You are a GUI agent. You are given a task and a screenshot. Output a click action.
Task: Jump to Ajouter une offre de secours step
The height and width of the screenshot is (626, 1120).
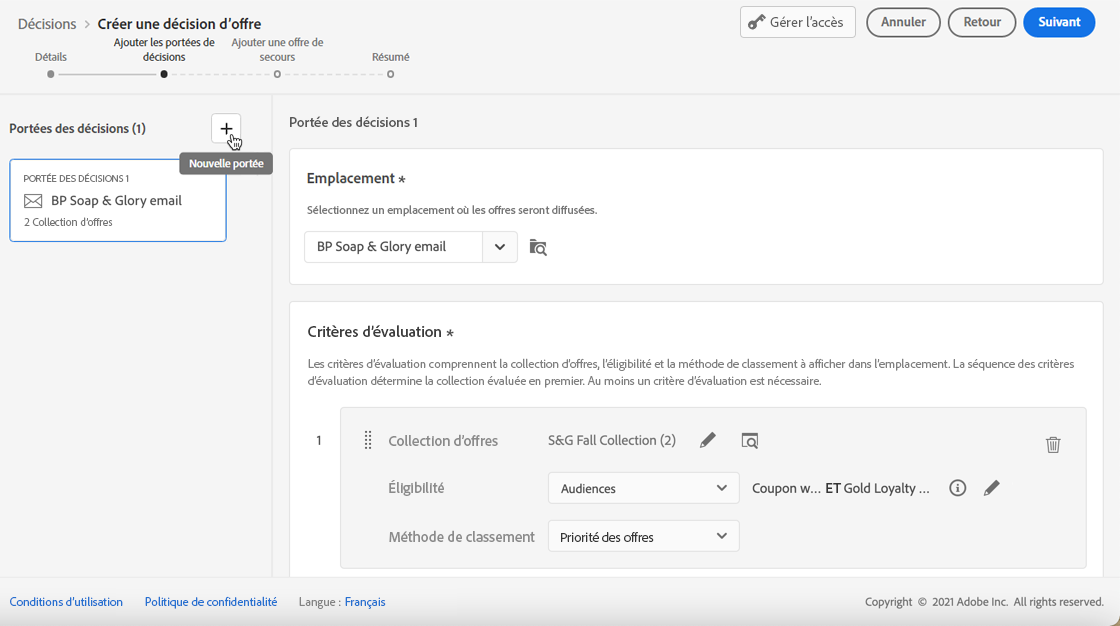click(277, 73)
